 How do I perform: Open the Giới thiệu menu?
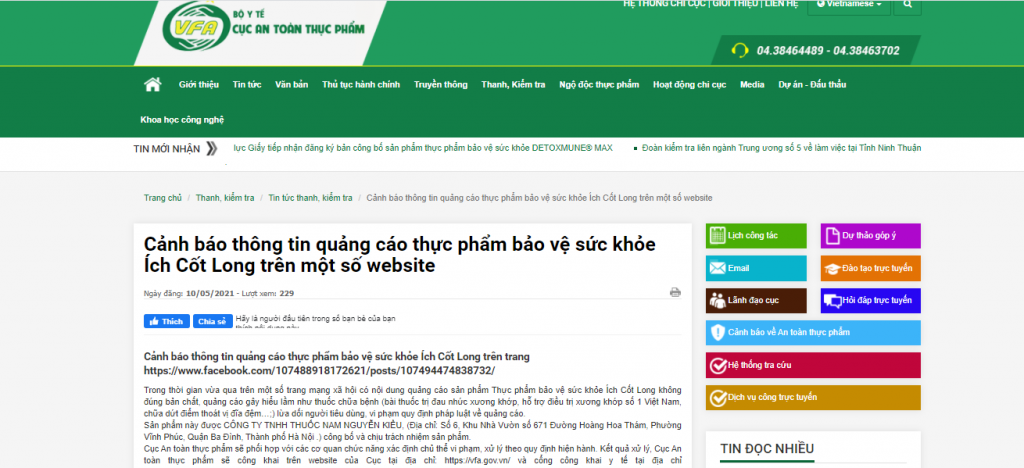click(x=199, y=85)
